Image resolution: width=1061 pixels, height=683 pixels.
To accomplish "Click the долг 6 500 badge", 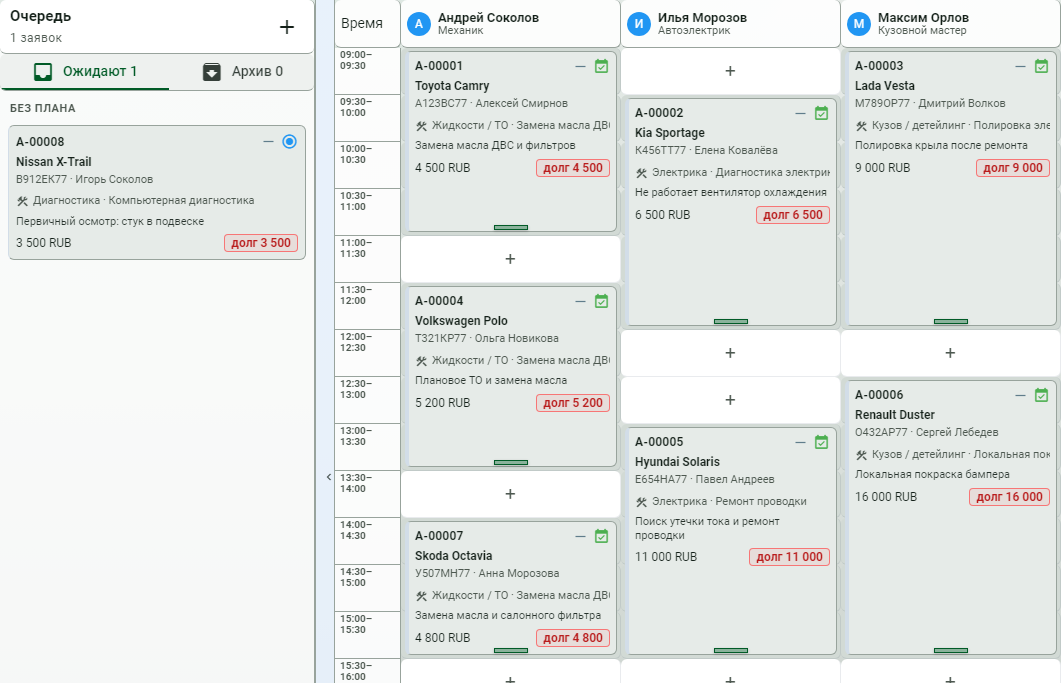I will tap(793, 215).
